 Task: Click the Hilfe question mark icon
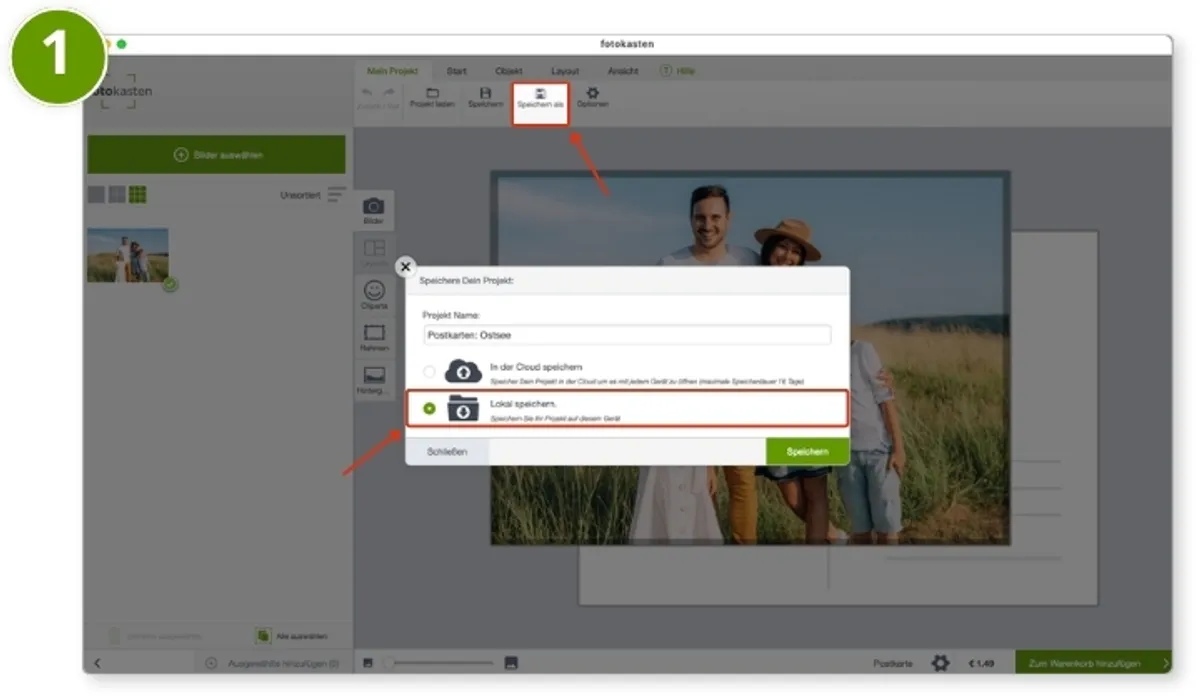pos(666,71)
